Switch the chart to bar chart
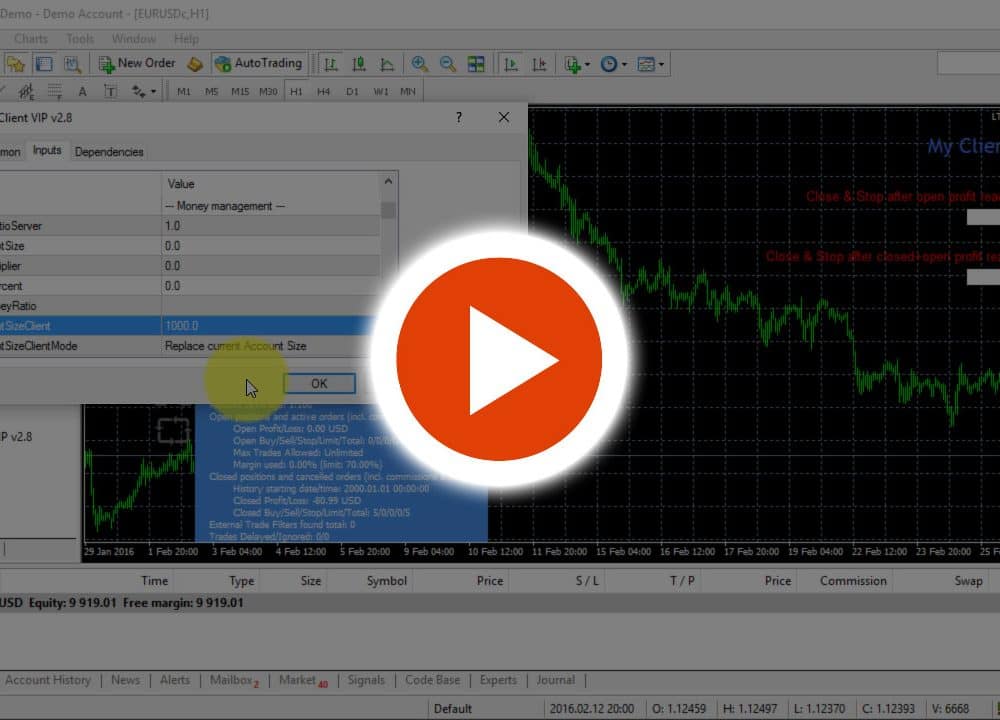Viewport: 1000px width, 720px height. click(x=330, y=64)
